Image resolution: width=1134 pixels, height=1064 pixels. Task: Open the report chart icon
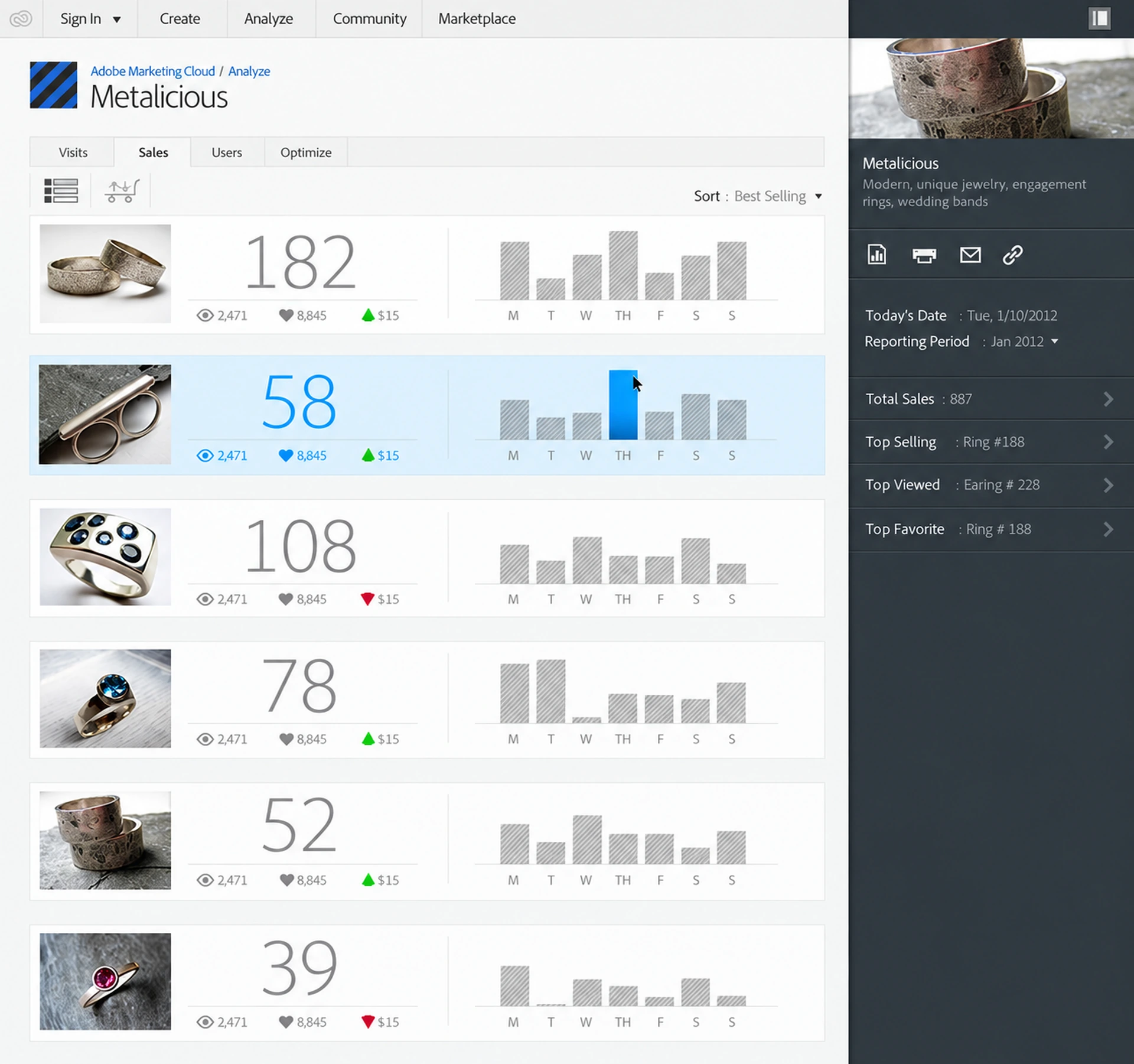coord(876,255)
